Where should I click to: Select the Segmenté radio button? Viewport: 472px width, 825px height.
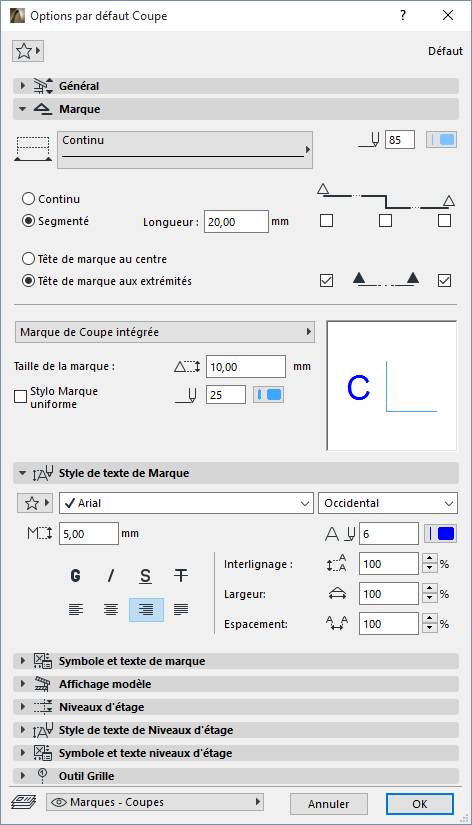click(x=28, y=221)
